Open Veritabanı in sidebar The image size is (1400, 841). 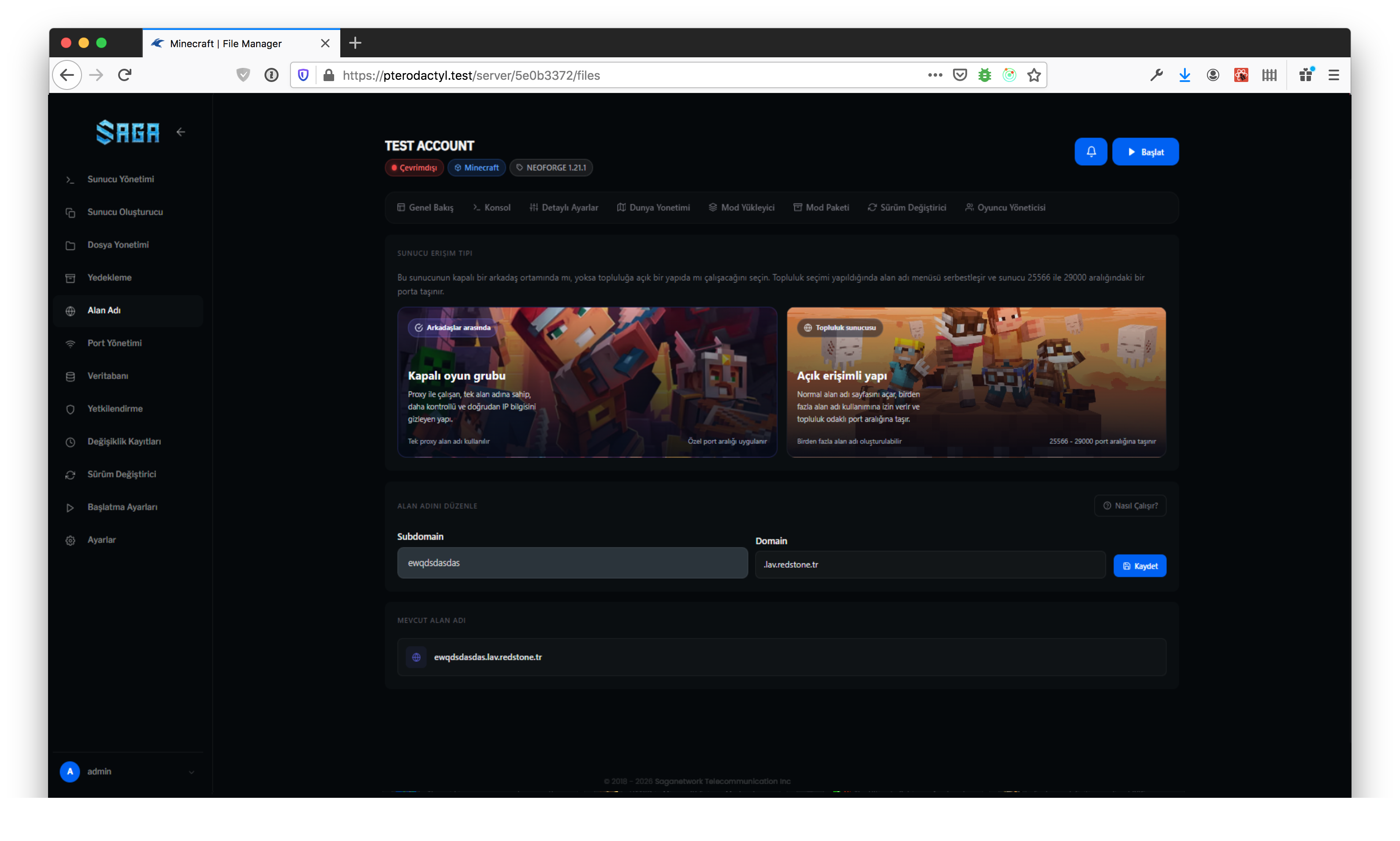click(x=128, y=376)
